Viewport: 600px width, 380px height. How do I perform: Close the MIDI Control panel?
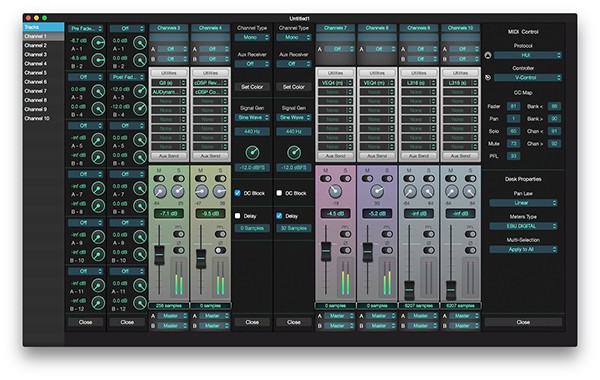pyautogui.click(x=523, y=322)
